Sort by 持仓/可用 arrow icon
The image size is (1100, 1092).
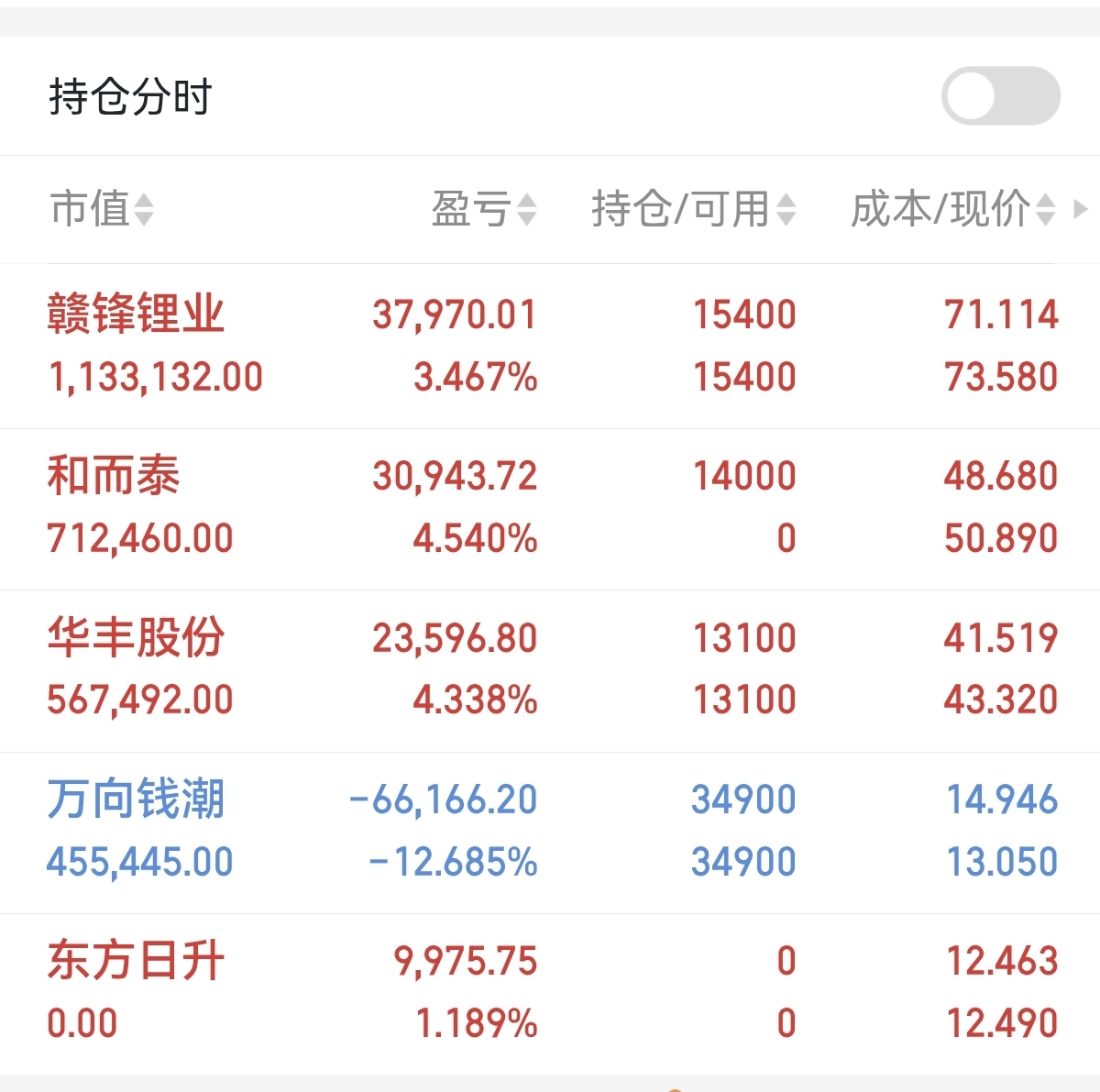tap(786, 209)
